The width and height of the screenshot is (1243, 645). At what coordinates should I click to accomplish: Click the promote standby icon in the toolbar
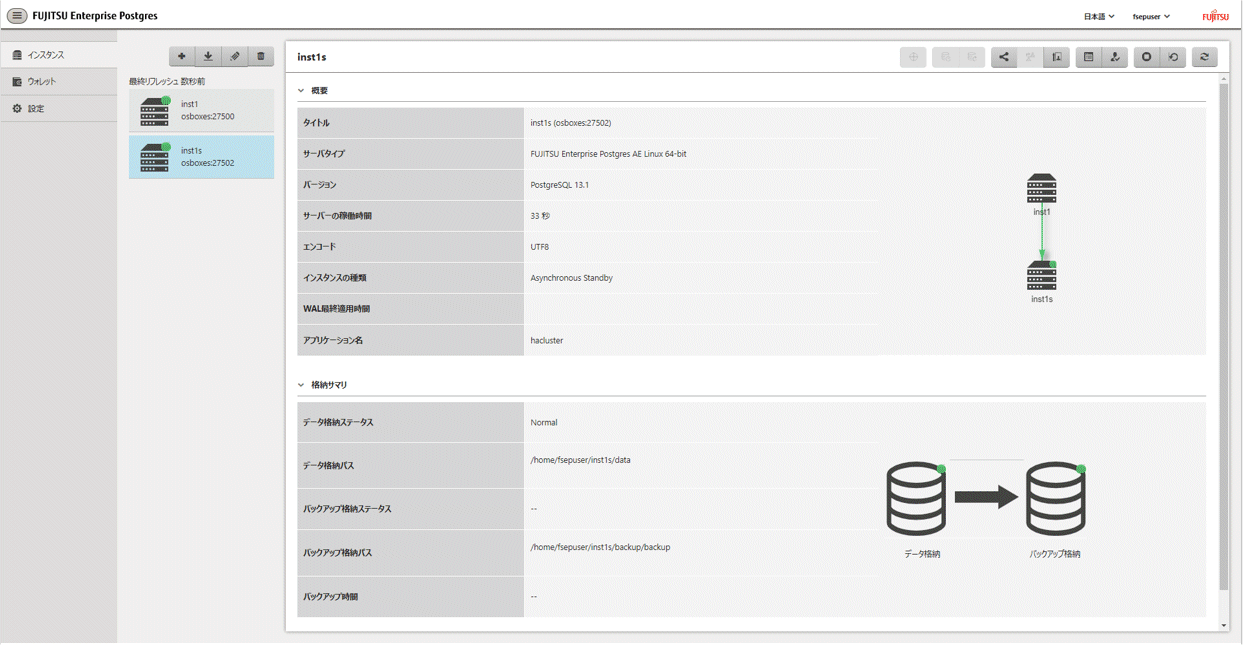pyautogui.click(x=1057, y=57)
